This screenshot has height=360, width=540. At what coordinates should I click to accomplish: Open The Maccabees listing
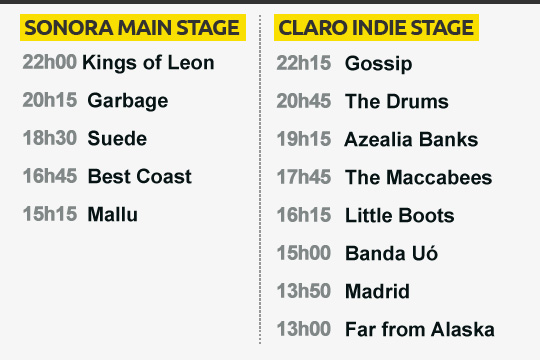tap(418, 177)
